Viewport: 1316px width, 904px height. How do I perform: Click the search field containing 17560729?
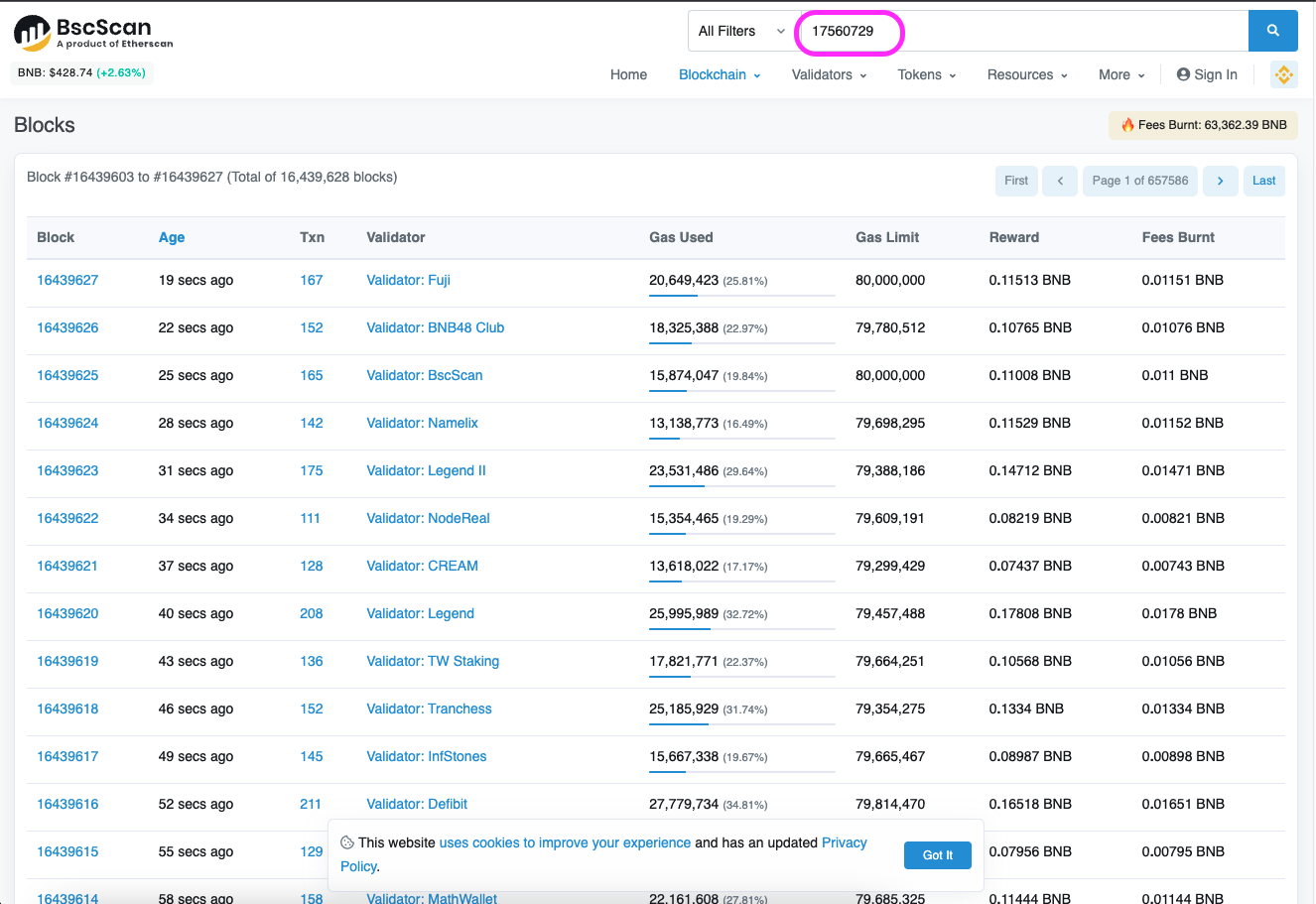pos(1022,31)
